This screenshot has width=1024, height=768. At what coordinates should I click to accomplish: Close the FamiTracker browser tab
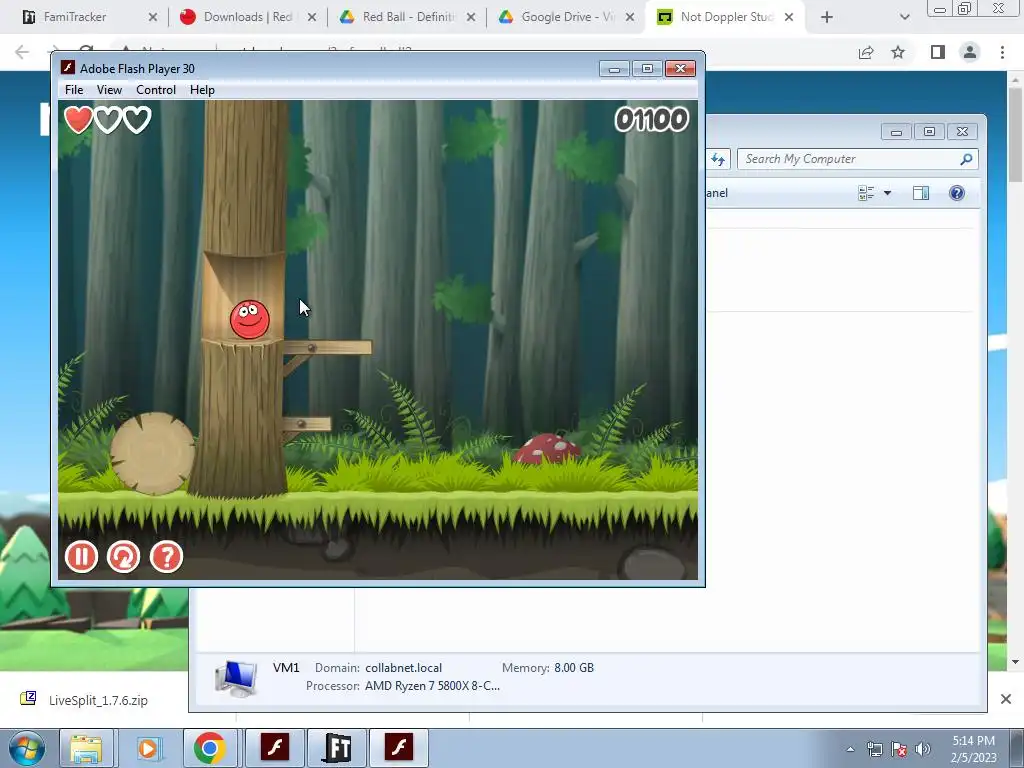(x=153, y=17)
